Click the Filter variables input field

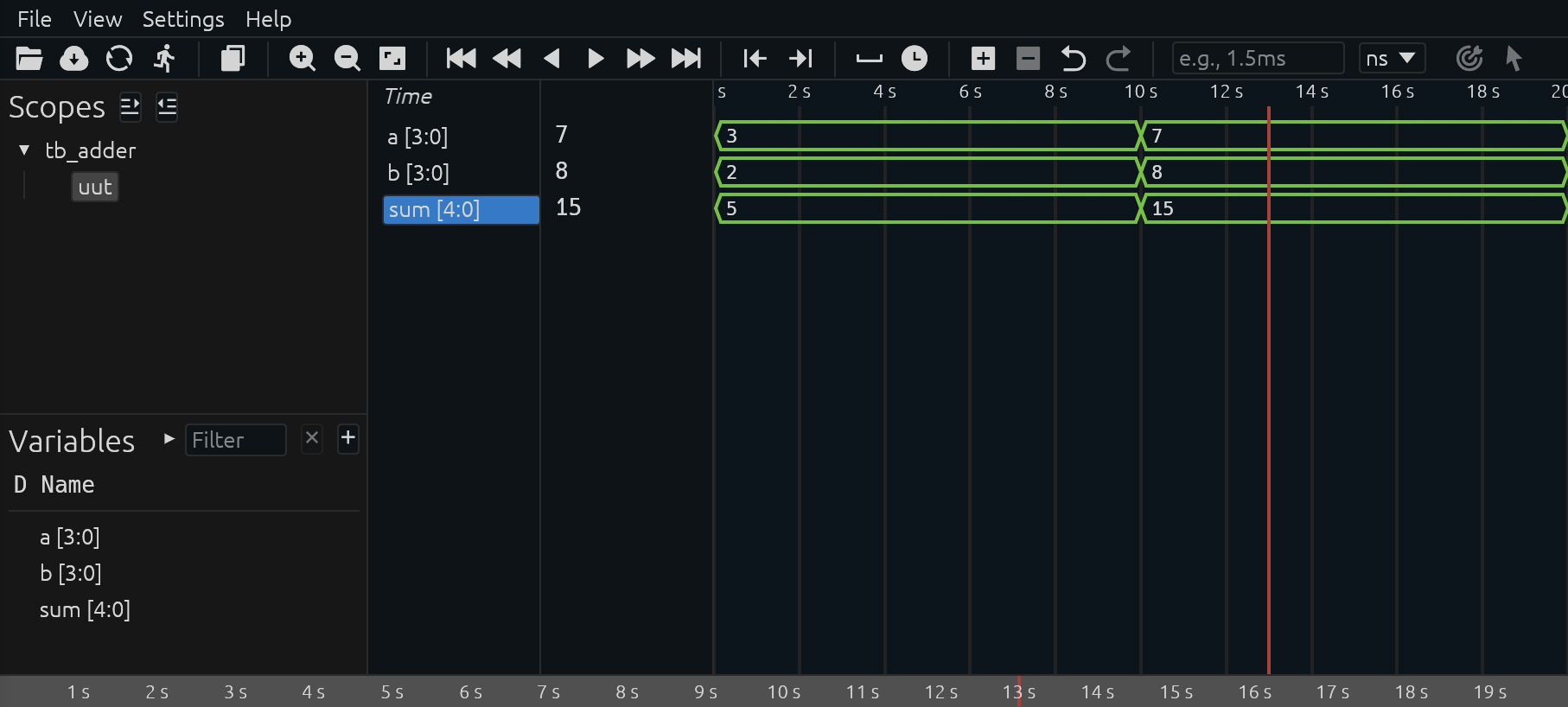click(235, 440)
